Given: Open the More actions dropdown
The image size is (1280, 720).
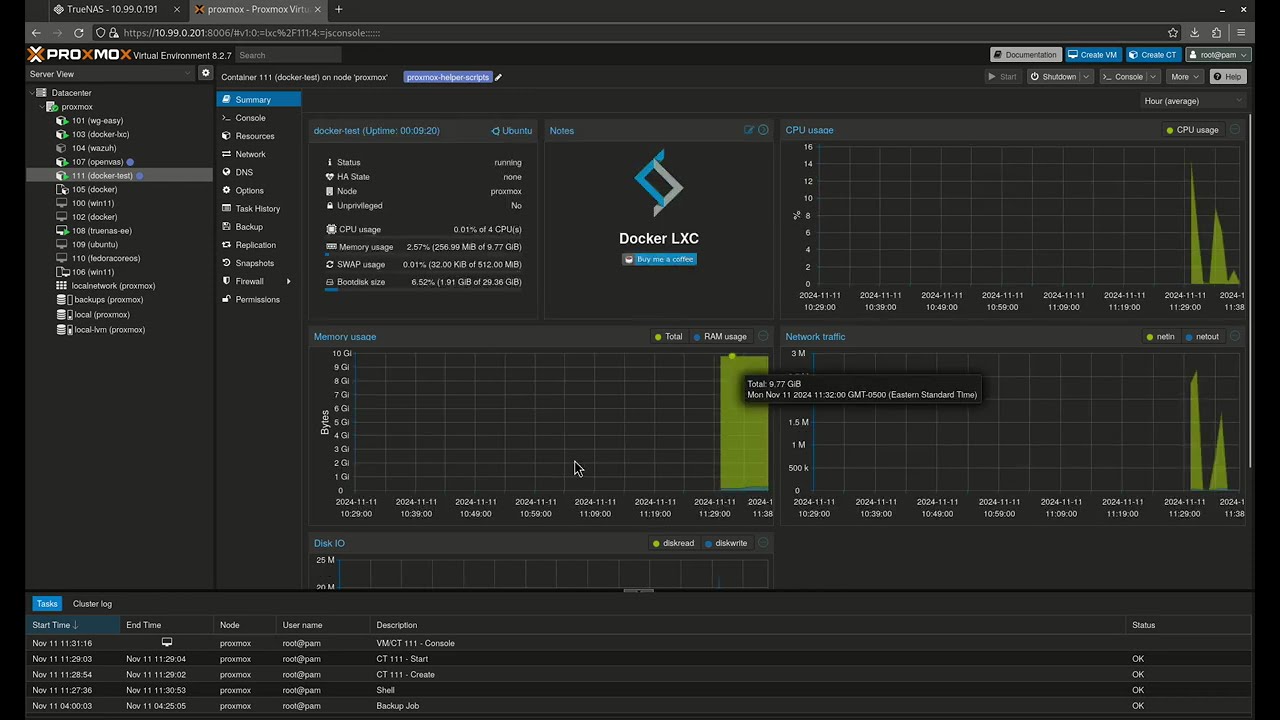Looking at the screenshot, I should (1185, 77).
